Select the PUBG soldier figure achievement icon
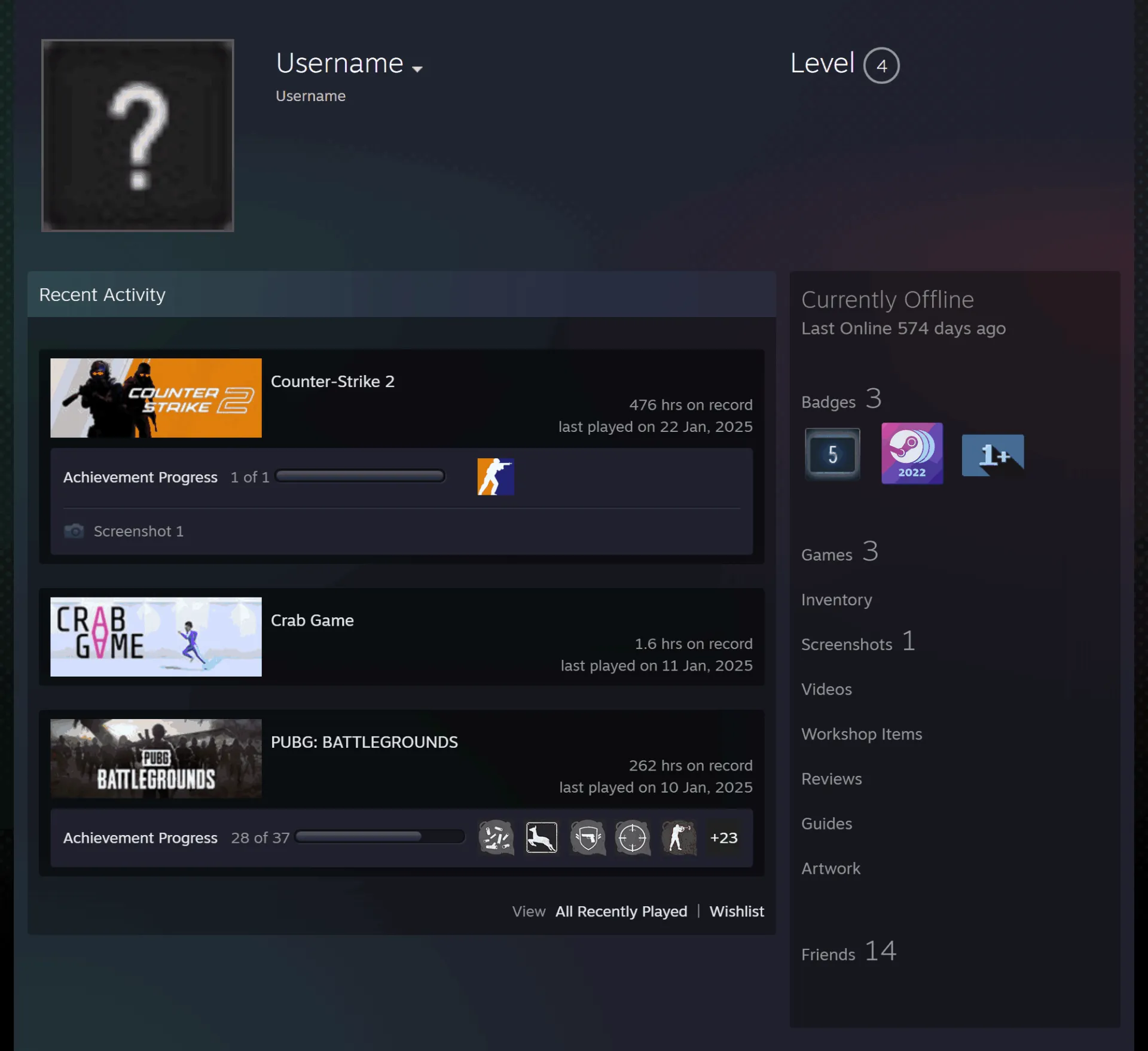The image size is (1148, 1051). pyautogui.click(x=679, y=837)
